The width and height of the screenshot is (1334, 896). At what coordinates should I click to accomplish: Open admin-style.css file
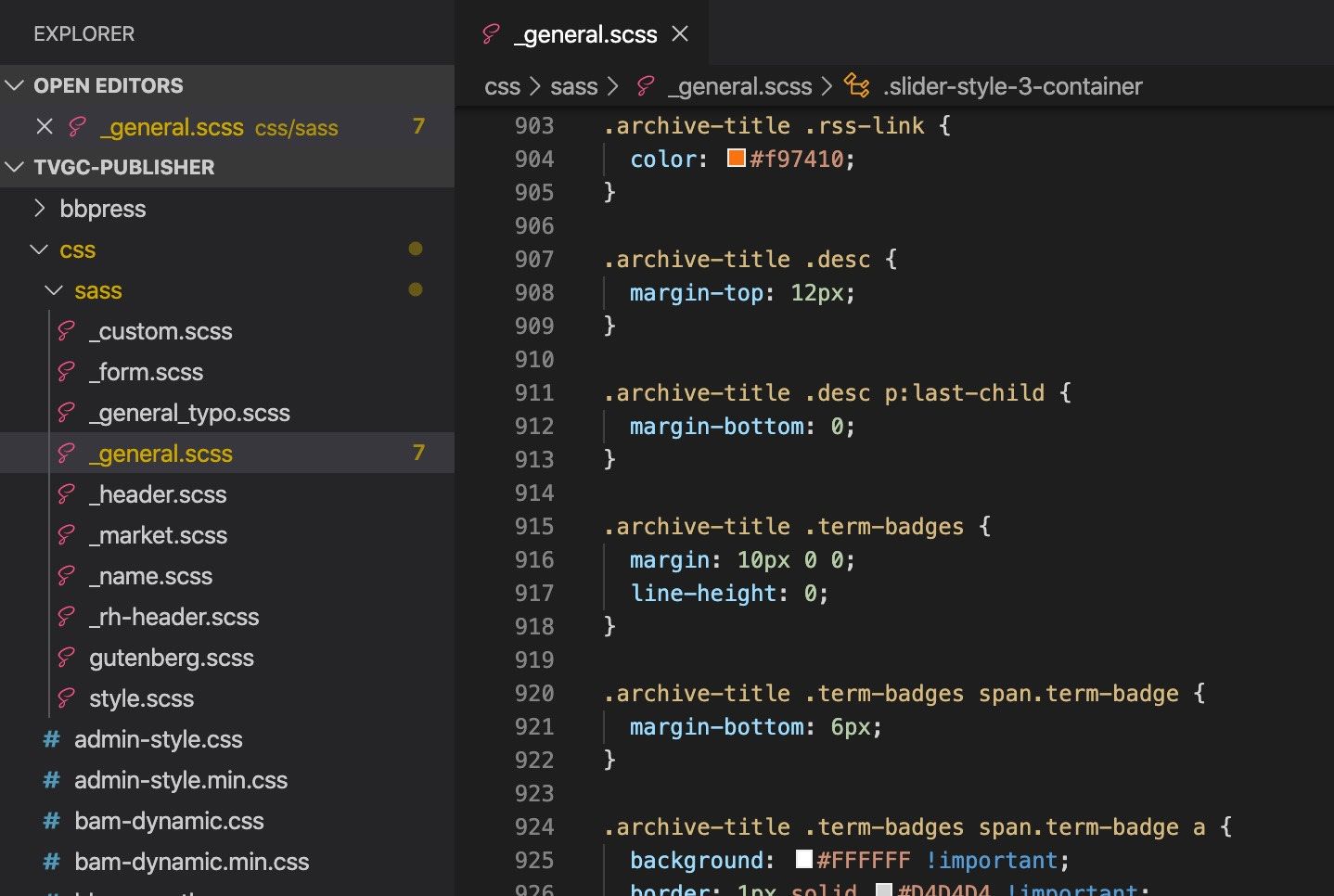159,739
